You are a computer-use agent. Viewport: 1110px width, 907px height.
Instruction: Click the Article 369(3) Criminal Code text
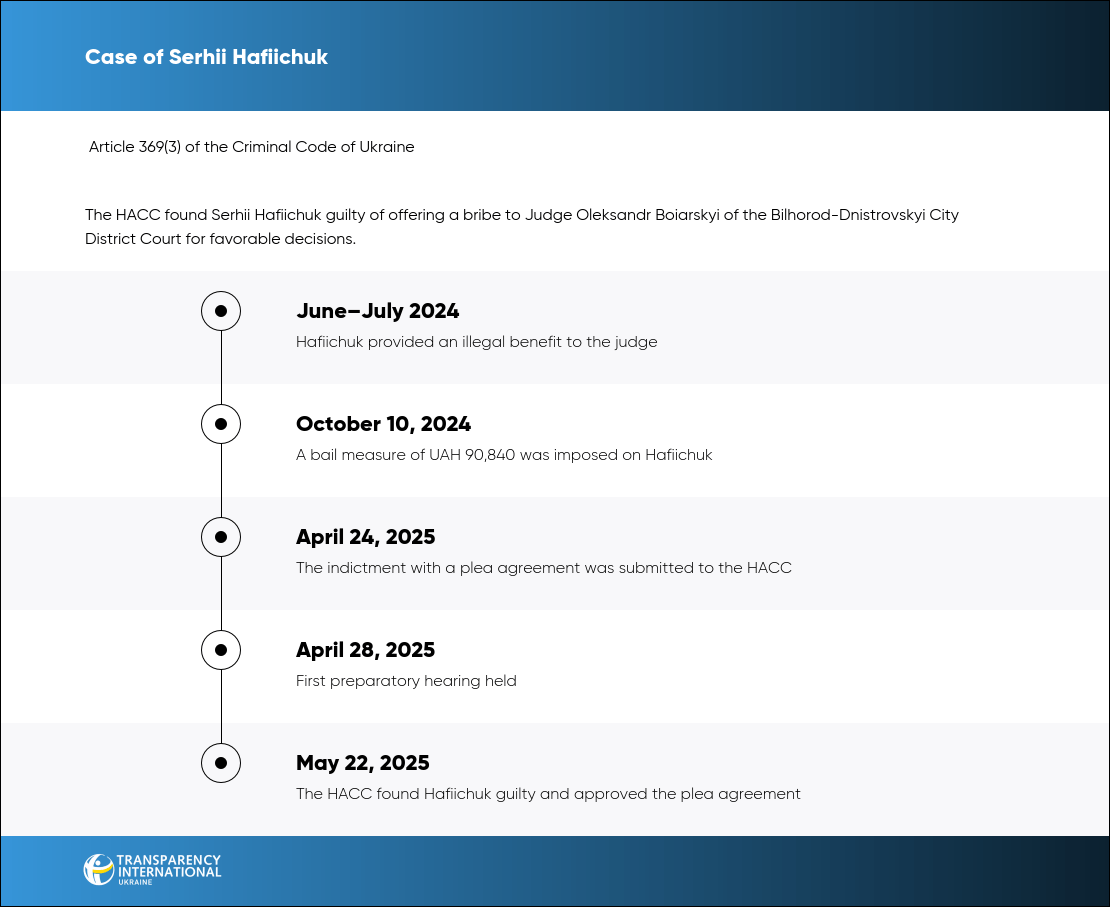coord(251,147)
